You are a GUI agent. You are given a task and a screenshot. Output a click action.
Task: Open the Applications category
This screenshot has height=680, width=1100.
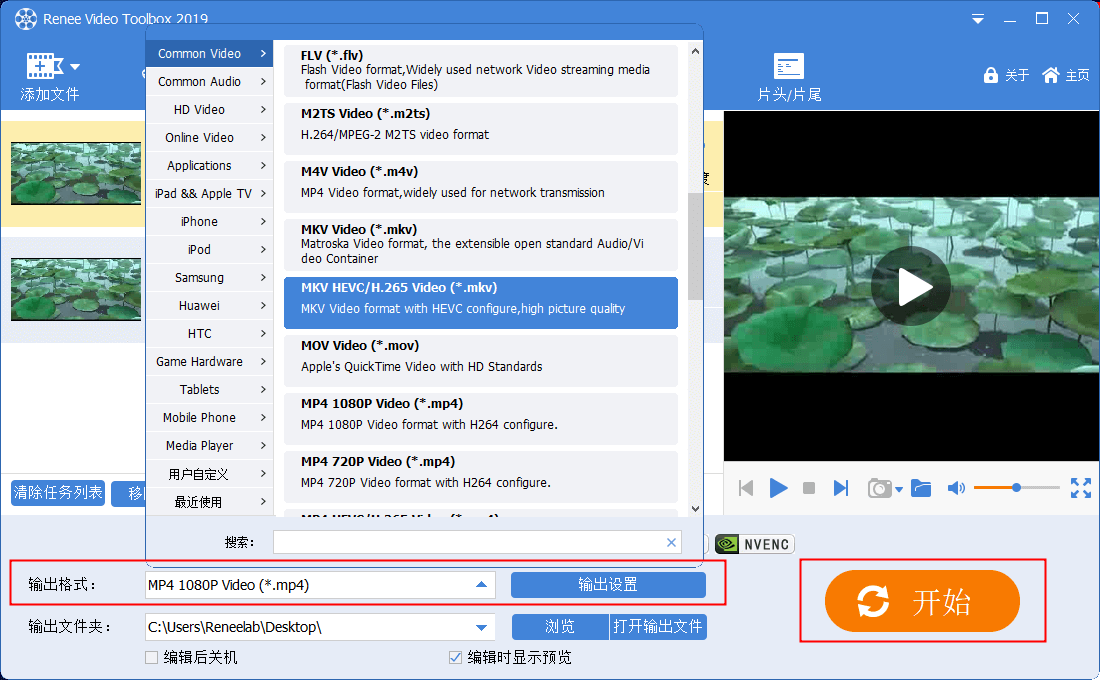tap(209, 166)
